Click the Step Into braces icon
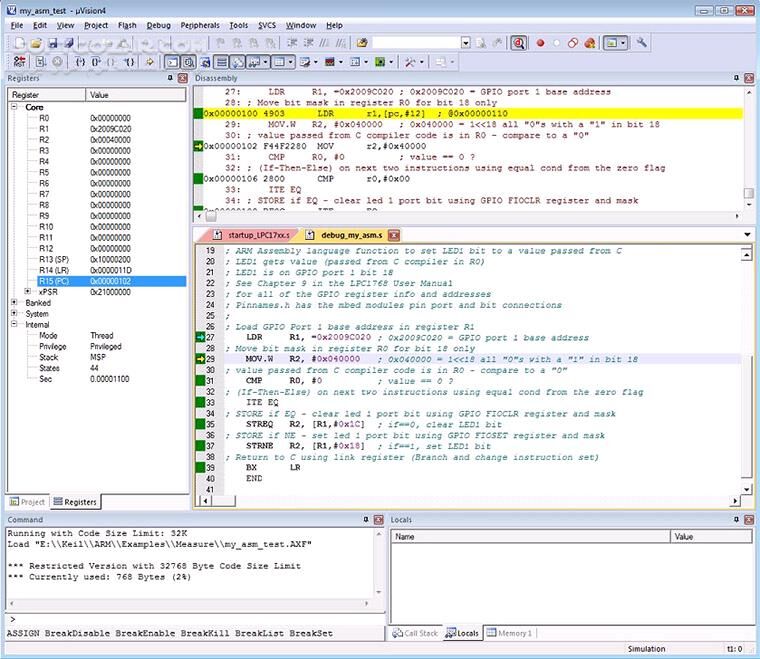760x659 pixels. click(x=82, y=62)
